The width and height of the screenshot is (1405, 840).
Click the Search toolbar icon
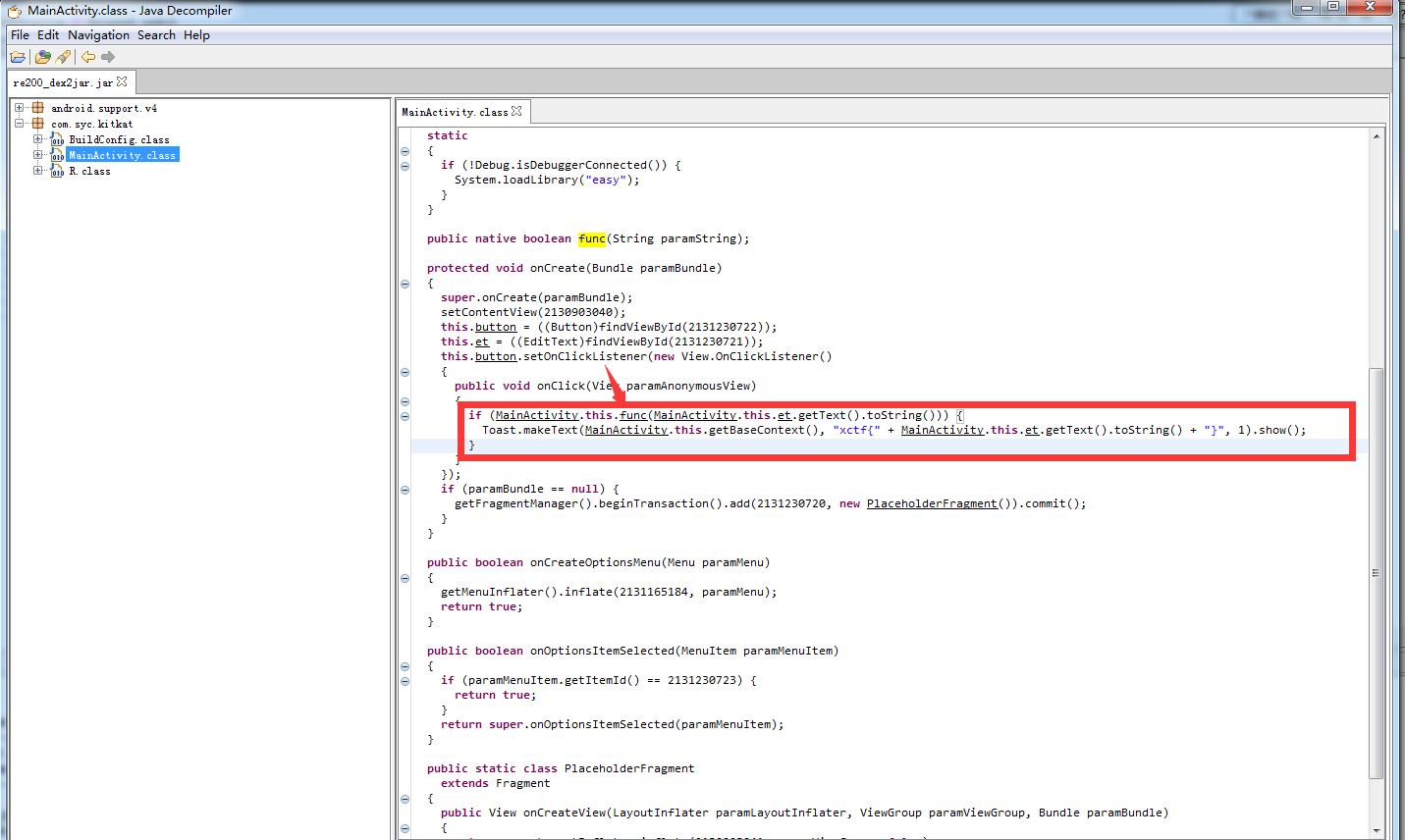(64, 57)
